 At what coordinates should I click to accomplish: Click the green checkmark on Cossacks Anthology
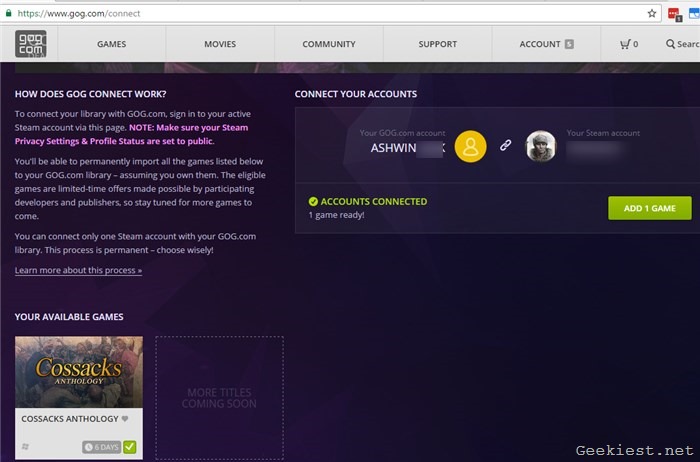pyautogui.click(x=130, y=447)
